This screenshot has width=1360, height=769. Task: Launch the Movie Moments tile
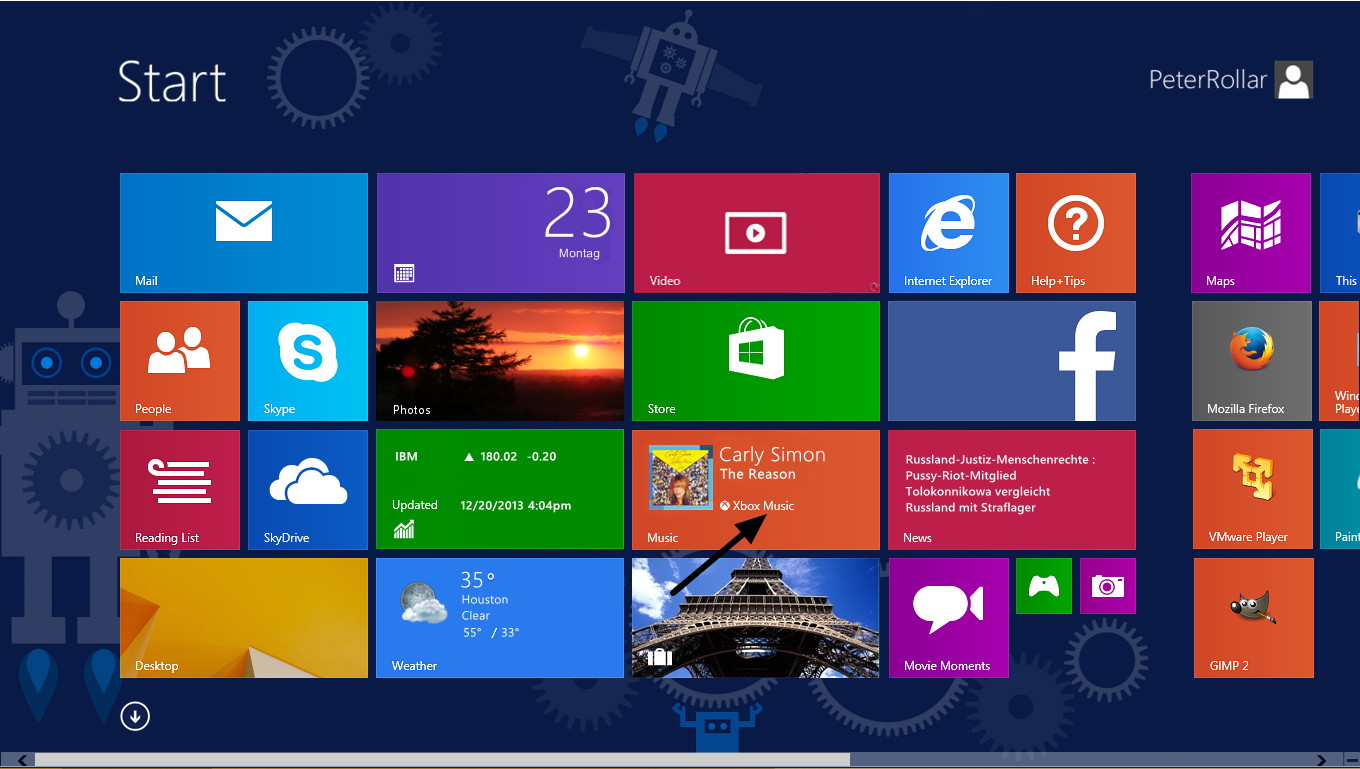click(948, 618)
